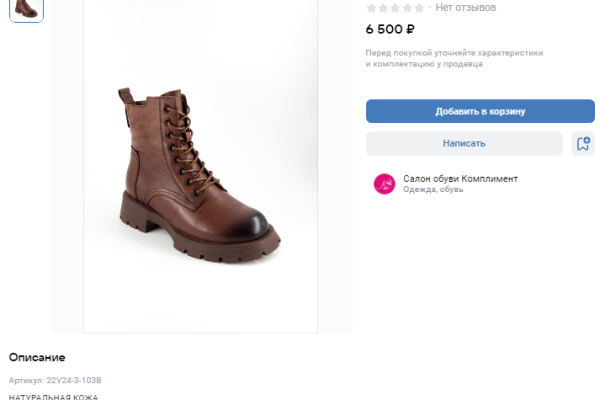Select the small boot thumbnail

pyautogui.click(x=26, y=10)
